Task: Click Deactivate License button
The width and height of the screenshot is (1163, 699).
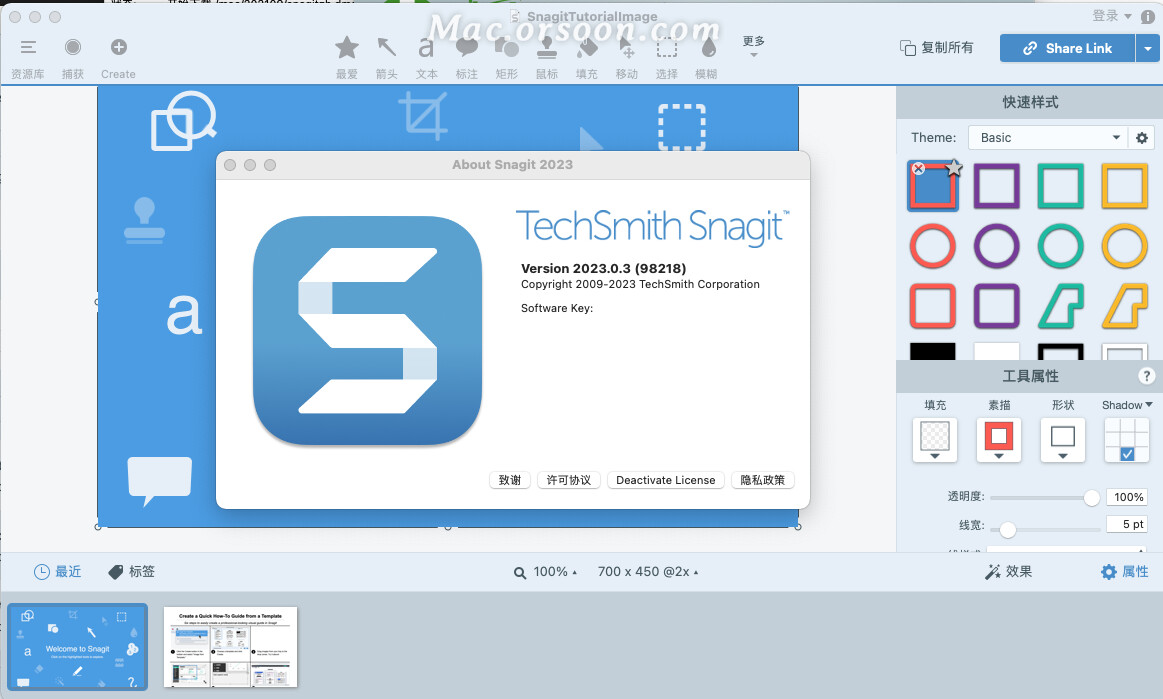Action: pos(665,480)
